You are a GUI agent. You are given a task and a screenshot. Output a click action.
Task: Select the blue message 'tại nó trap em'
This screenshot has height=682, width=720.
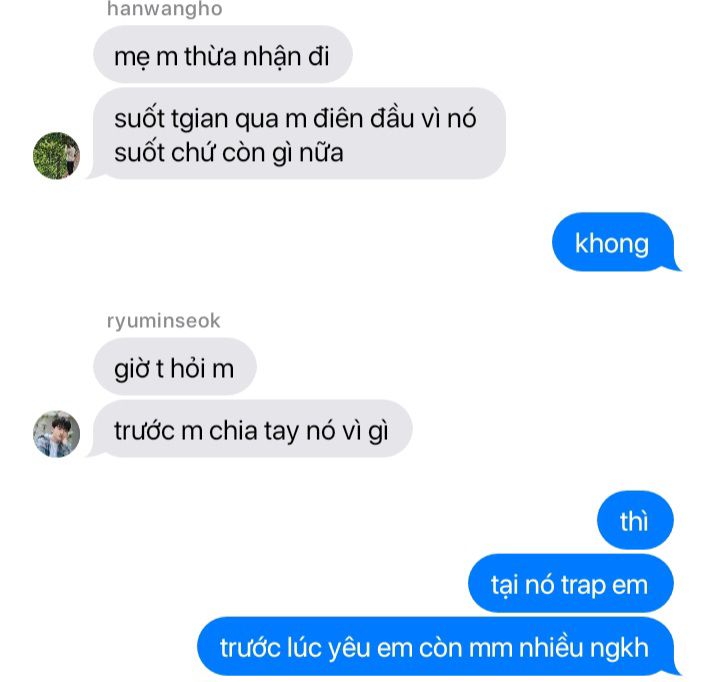(571, 583)
